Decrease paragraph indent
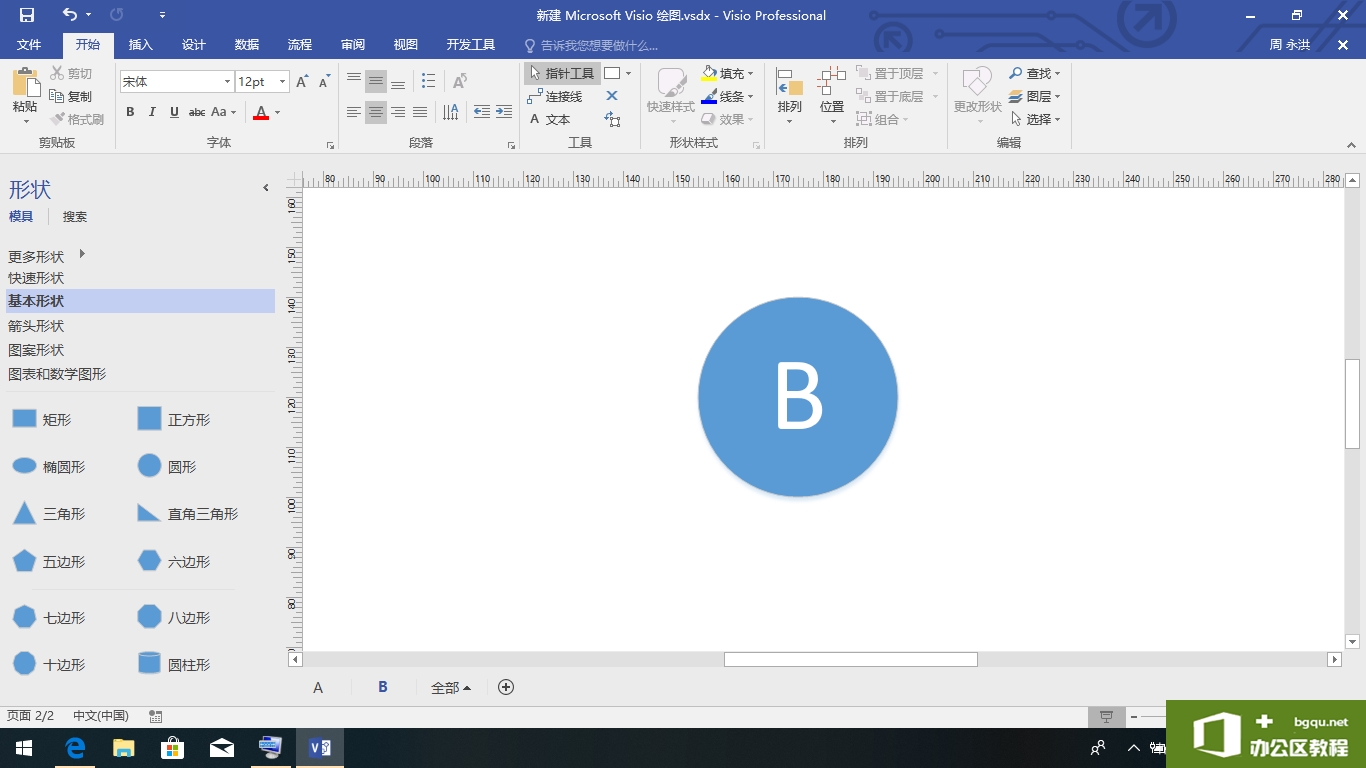Image resolution: width=1366 pixels, height=768 pixels. point(482,112)
